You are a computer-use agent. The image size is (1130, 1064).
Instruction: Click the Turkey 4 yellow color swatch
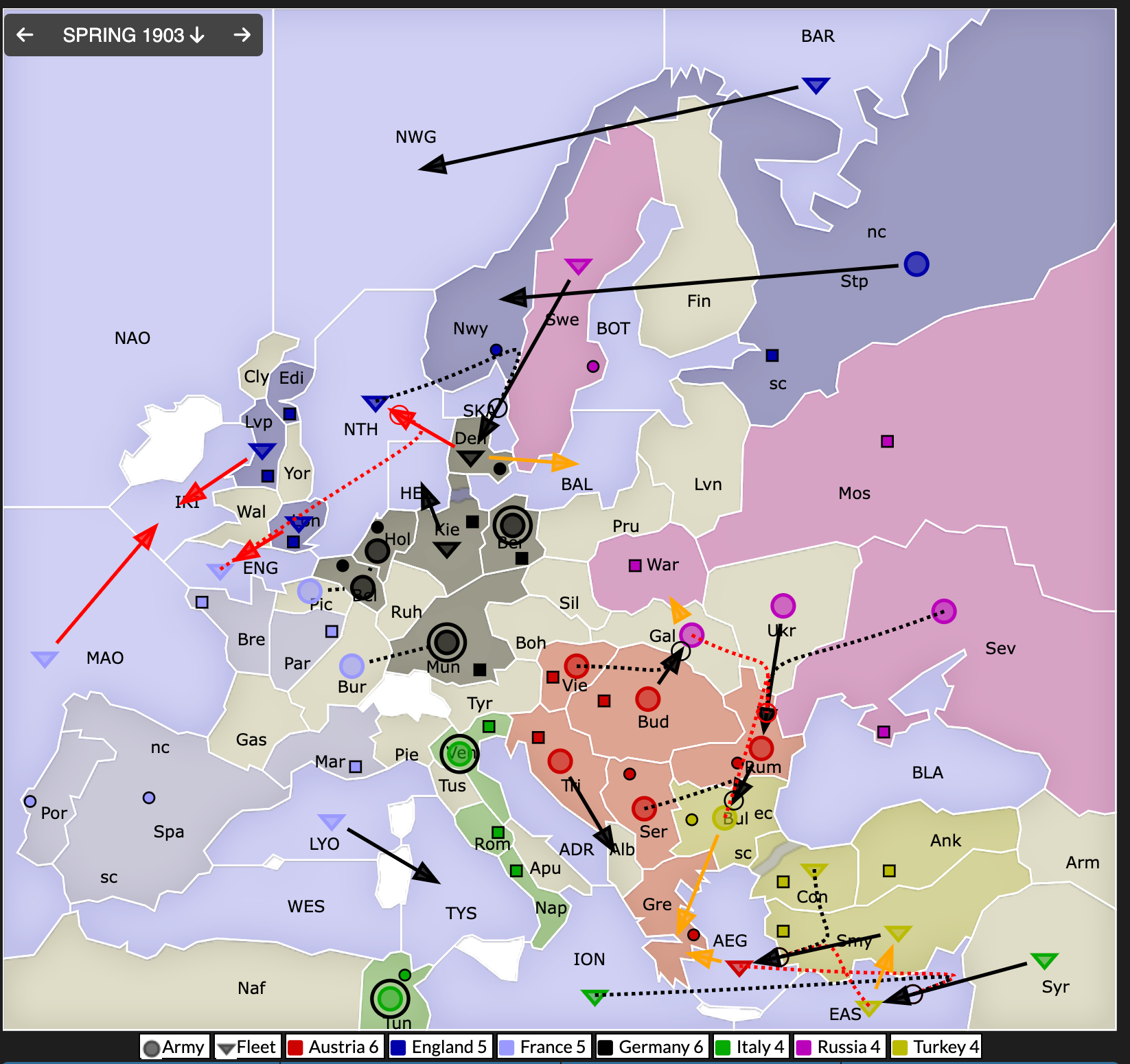[x=899, y=1048]
